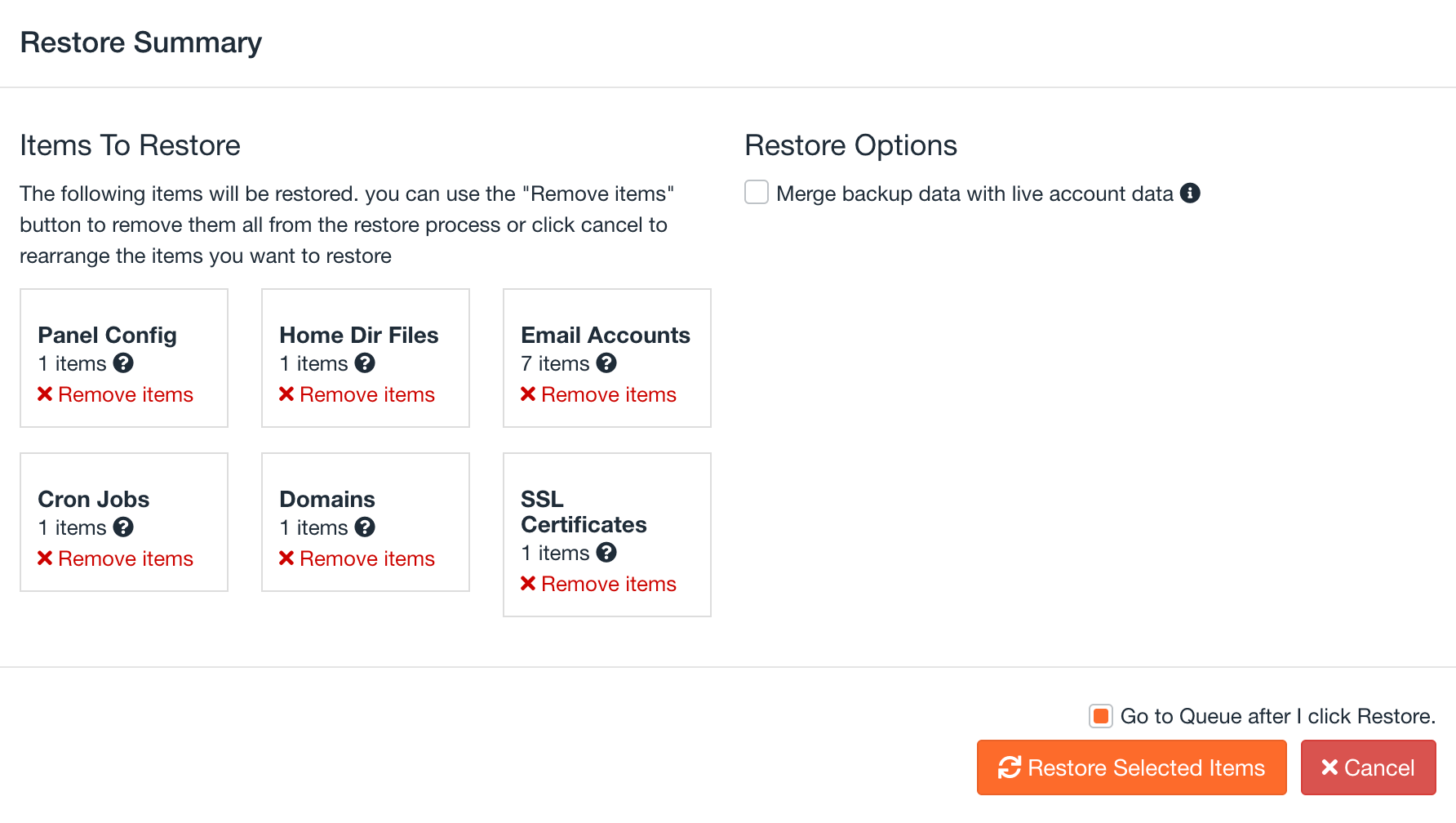Image resolution: width=1456 pixels, height=823 pixels.
Task: Remove items from Email Accounts
Action: pos(599,394)
